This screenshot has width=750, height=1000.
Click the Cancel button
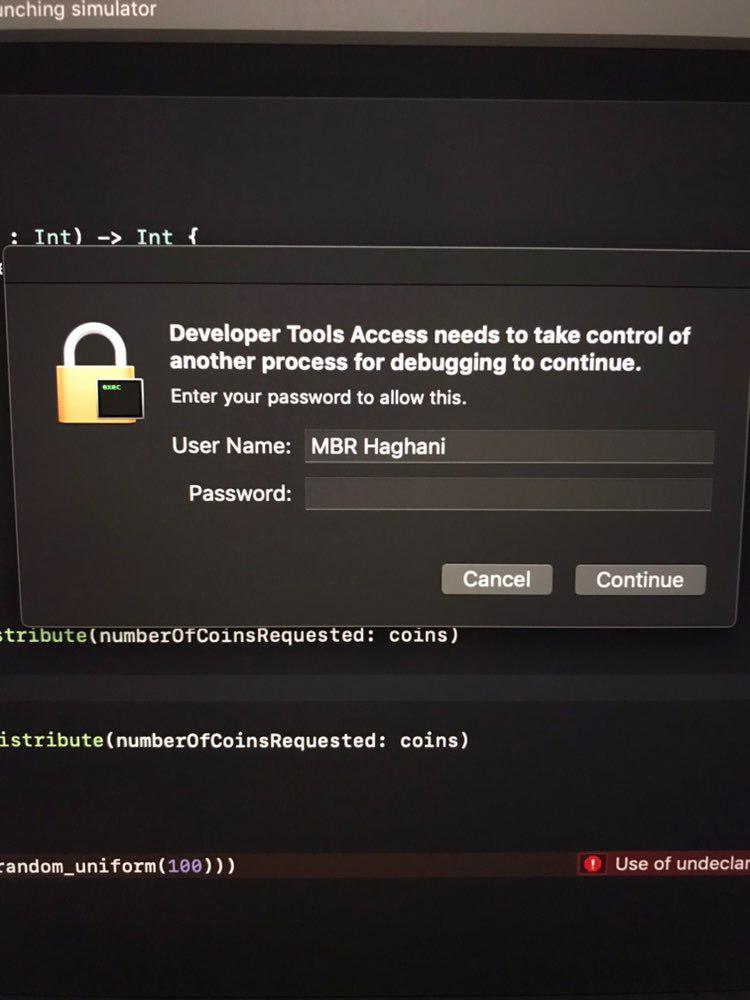[497, 579]
